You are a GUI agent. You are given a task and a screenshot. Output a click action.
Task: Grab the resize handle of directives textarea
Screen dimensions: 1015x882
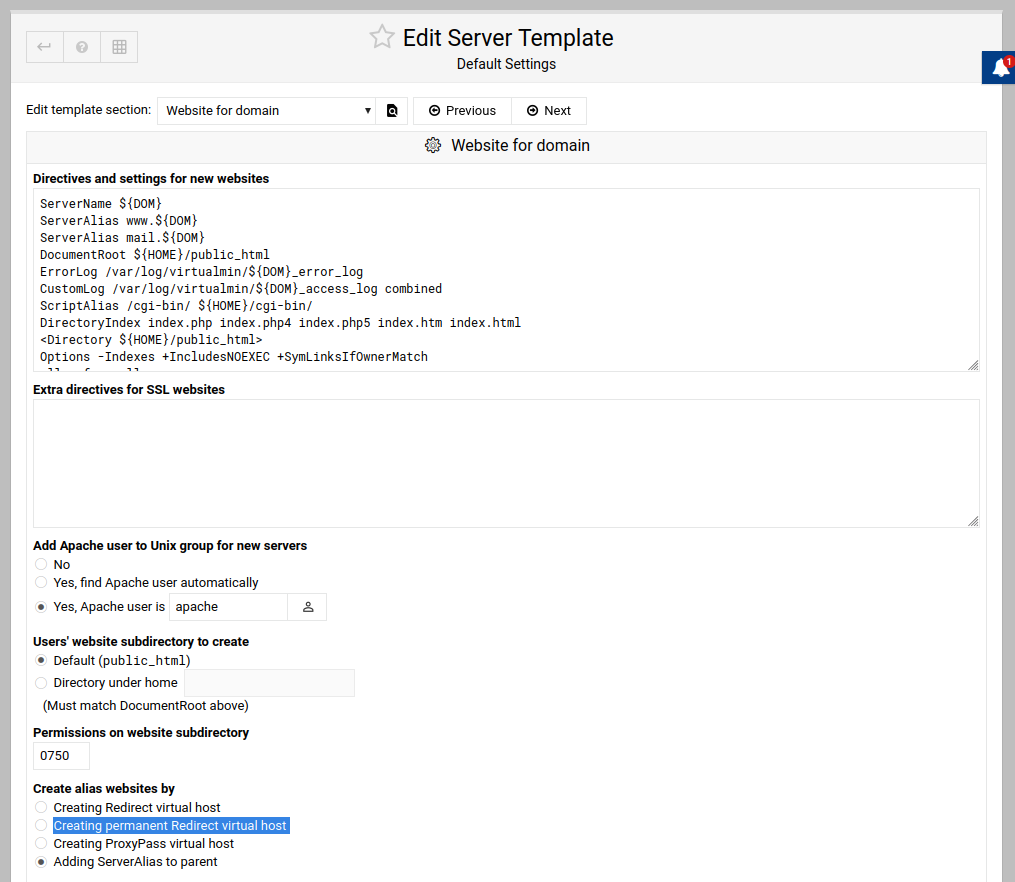click(x=973, y=365)
